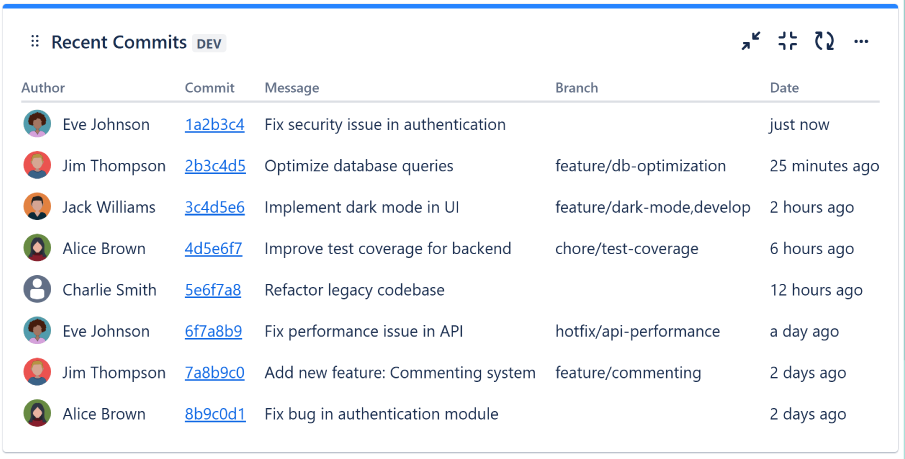Click branch chore/test-coverage

pos(627,249)
